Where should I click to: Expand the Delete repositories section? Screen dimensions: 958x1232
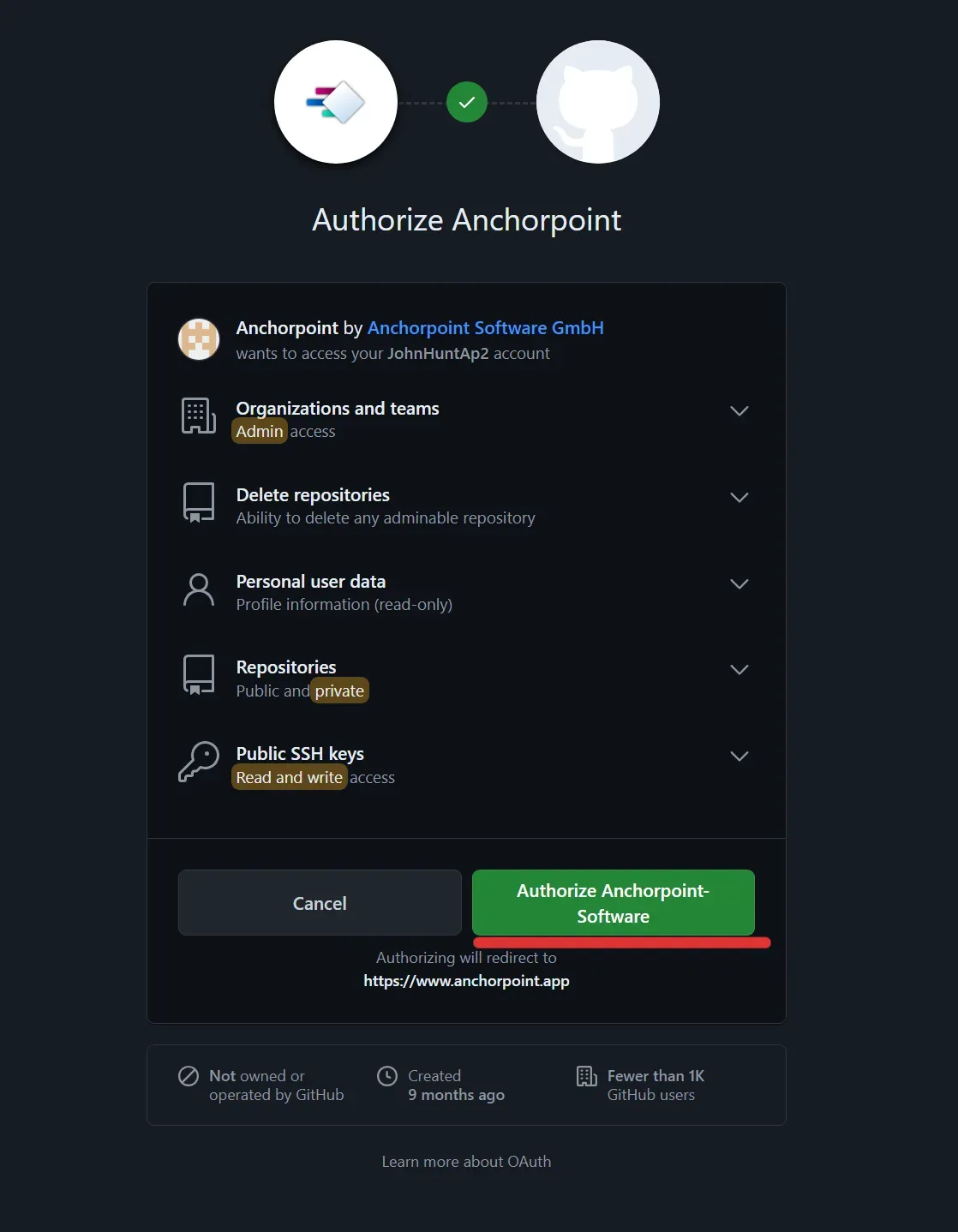point(739,497)
